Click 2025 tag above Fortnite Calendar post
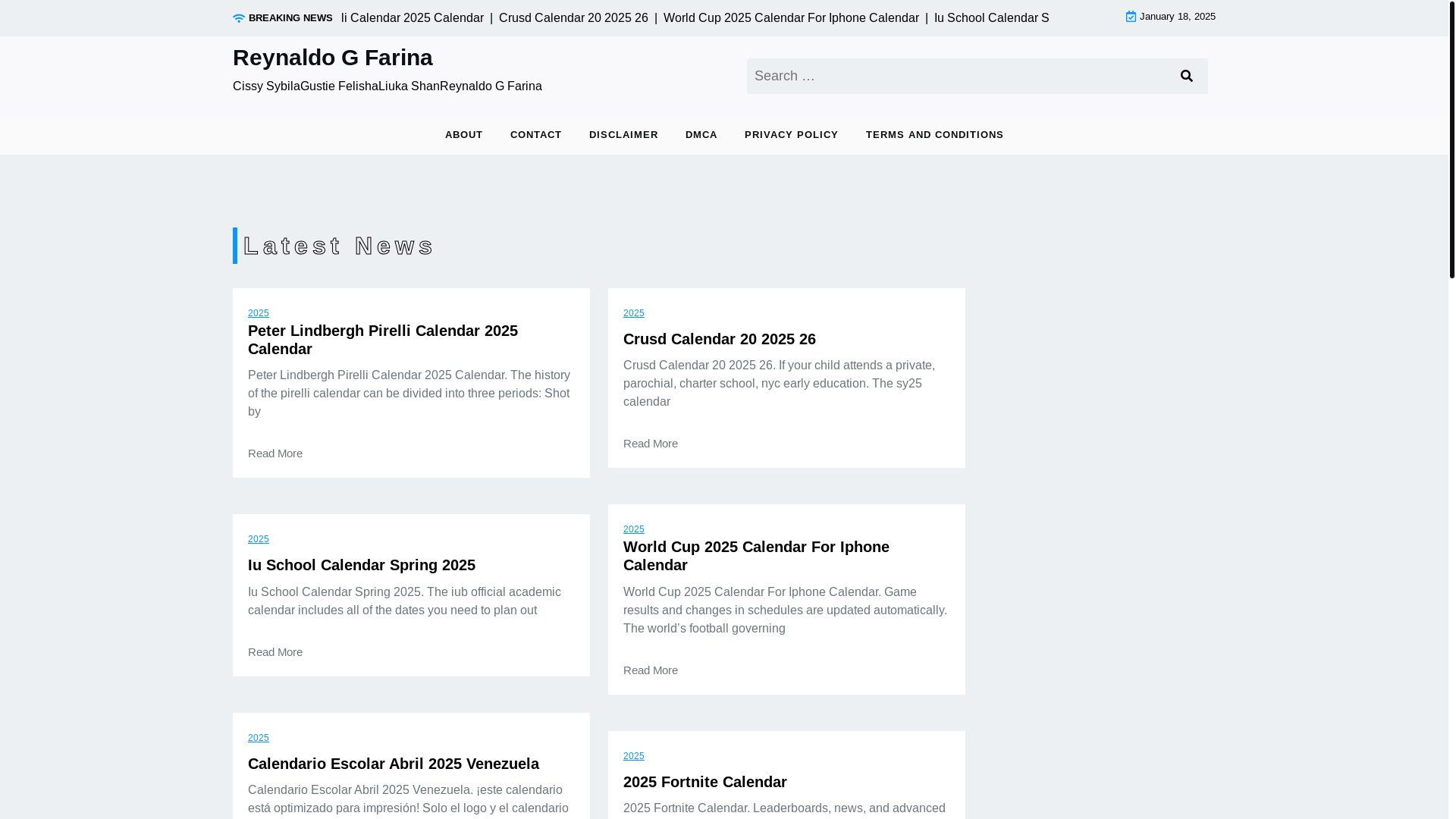This screenshot has width=1456, height=819. pos(633,756)
